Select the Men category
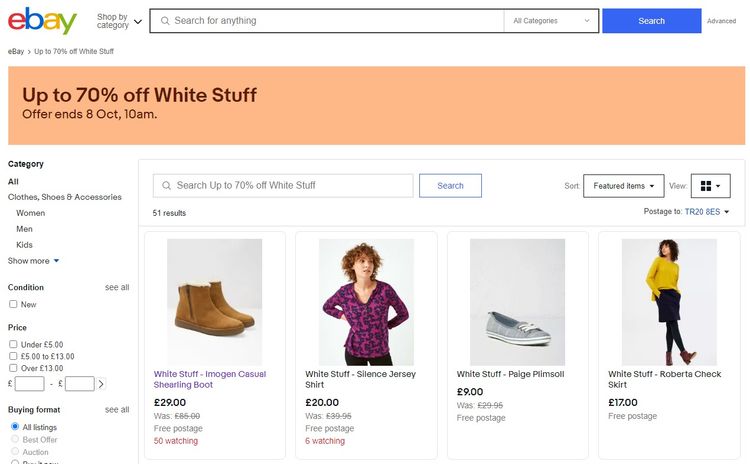 pos(24,229)
